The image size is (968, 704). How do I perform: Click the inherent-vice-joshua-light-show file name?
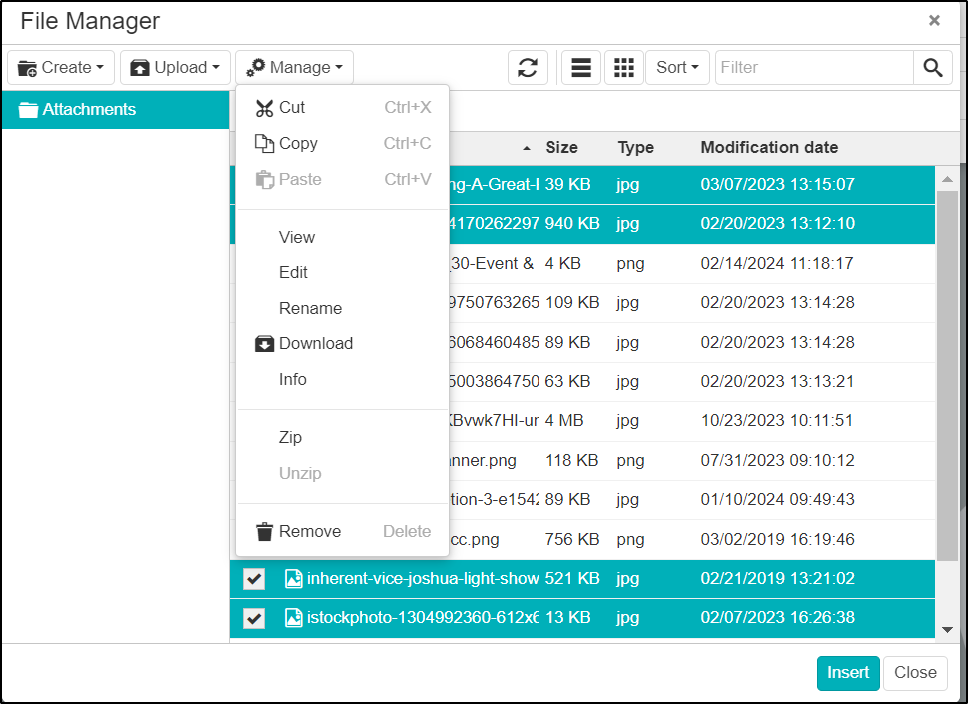click(423, 579)
